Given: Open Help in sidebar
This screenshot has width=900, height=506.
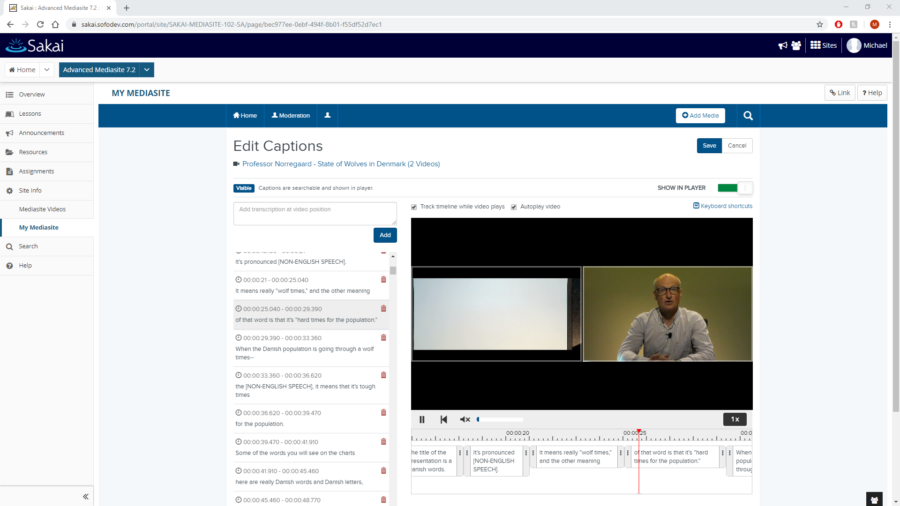Looking at the screenshot, I should 47,266.
